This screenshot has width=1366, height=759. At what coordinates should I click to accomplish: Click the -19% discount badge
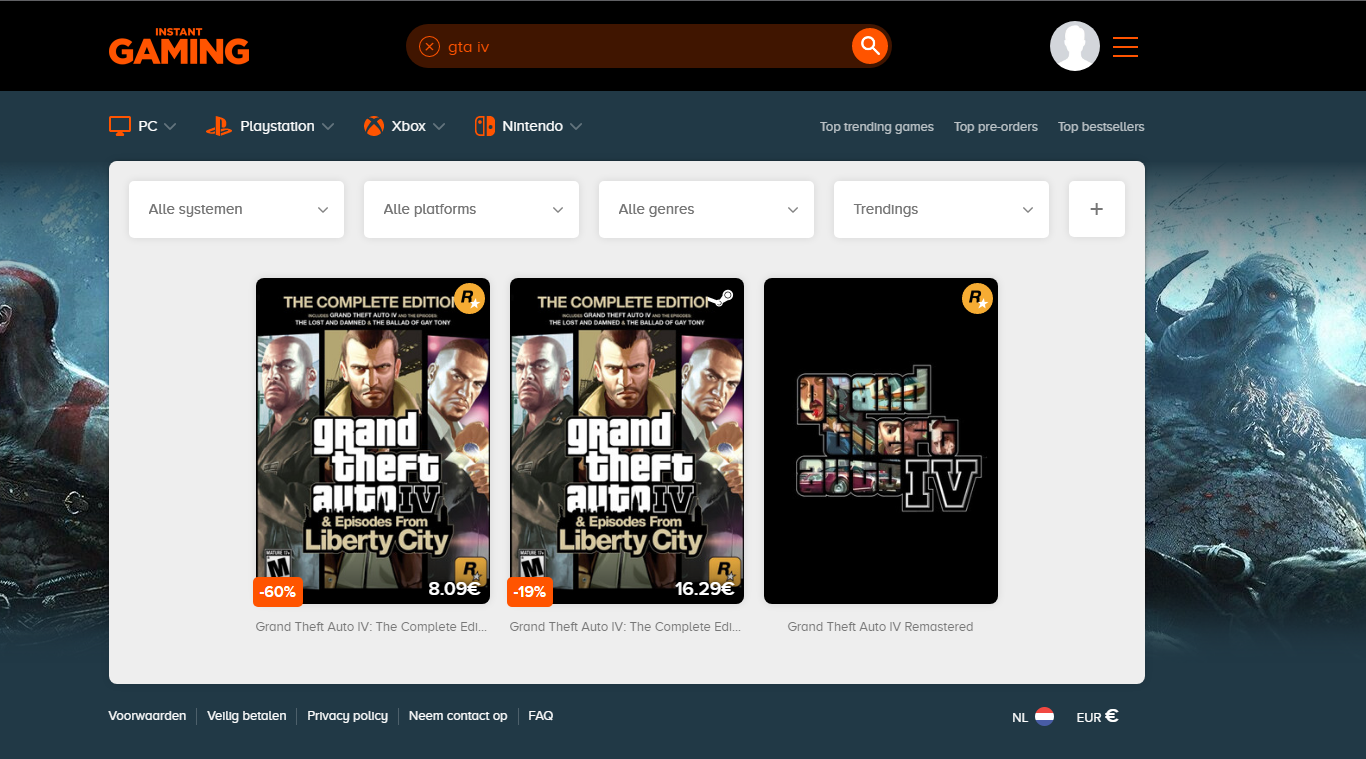529,592
